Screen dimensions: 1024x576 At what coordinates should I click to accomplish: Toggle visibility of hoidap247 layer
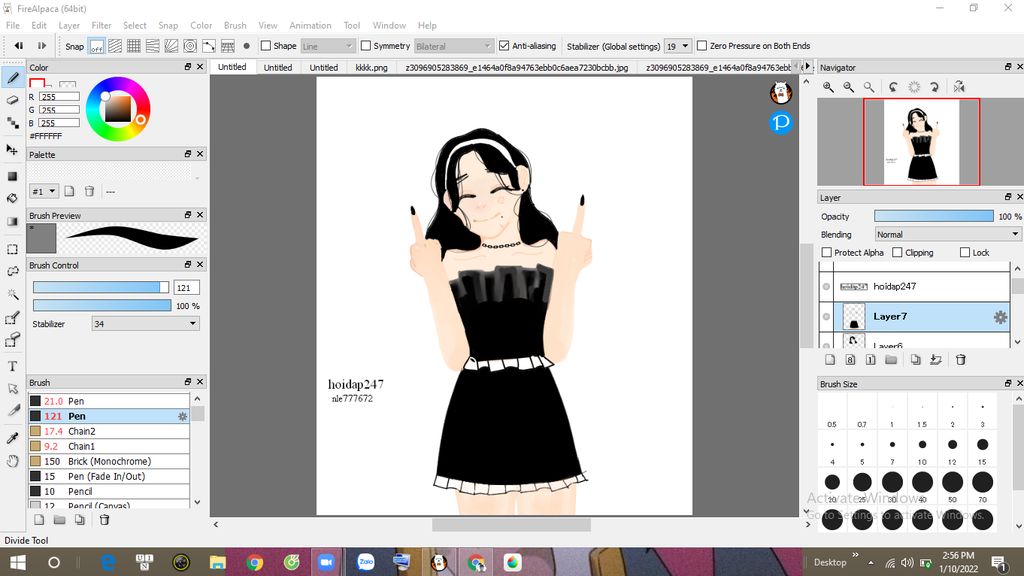[826, 287]
